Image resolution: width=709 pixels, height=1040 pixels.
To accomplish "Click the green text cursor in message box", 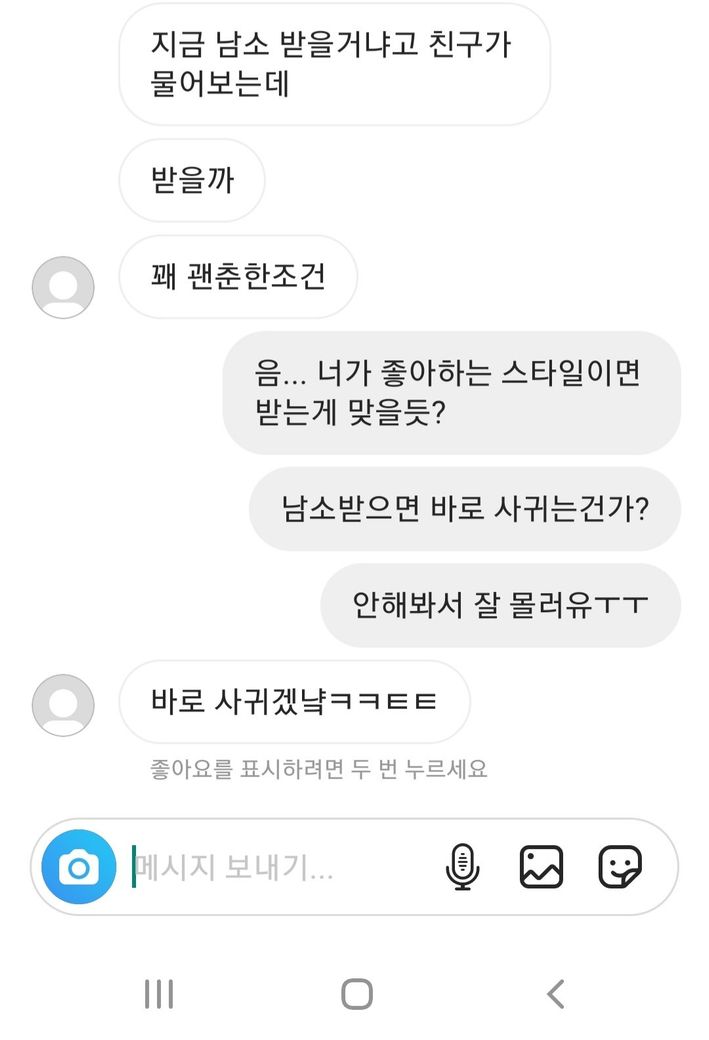I will (x=133, y=867).
